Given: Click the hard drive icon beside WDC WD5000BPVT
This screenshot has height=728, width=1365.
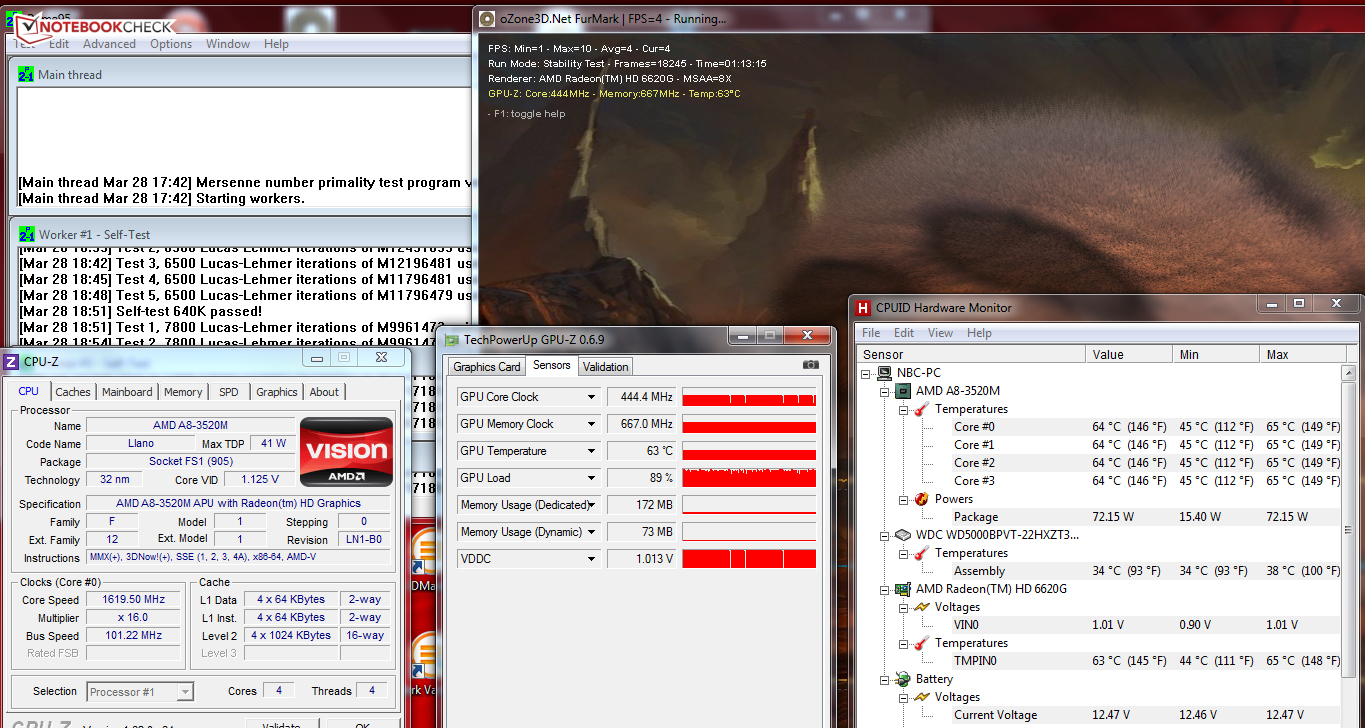Looking at the screenshot, I should 904,535.
